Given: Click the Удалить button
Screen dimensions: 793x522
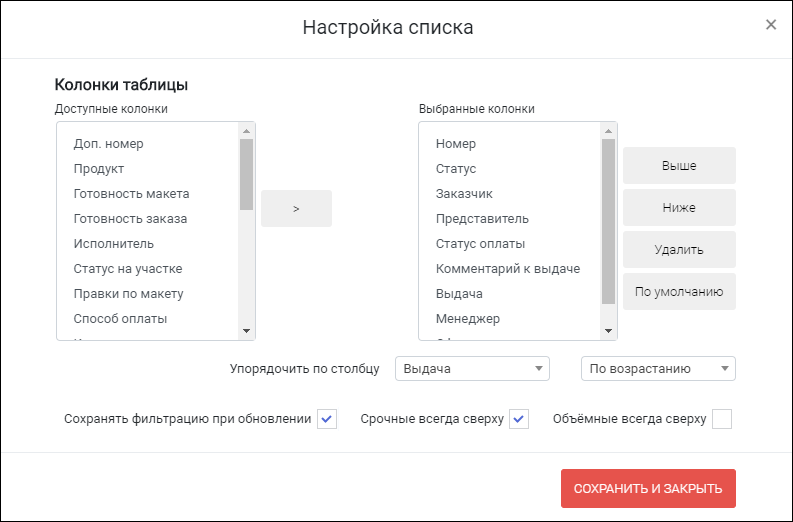Looking at the screenshot, I should pyautogui.click(x=679, y=249).
